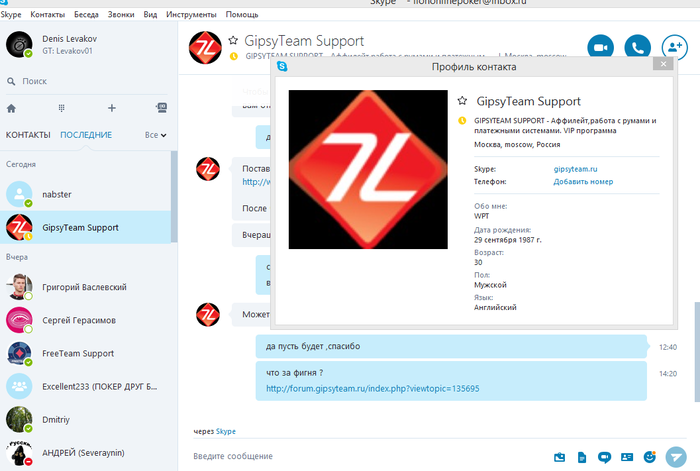Click Добавить номер link
This screenshot has width=700, height=471.
pos(583,181)
